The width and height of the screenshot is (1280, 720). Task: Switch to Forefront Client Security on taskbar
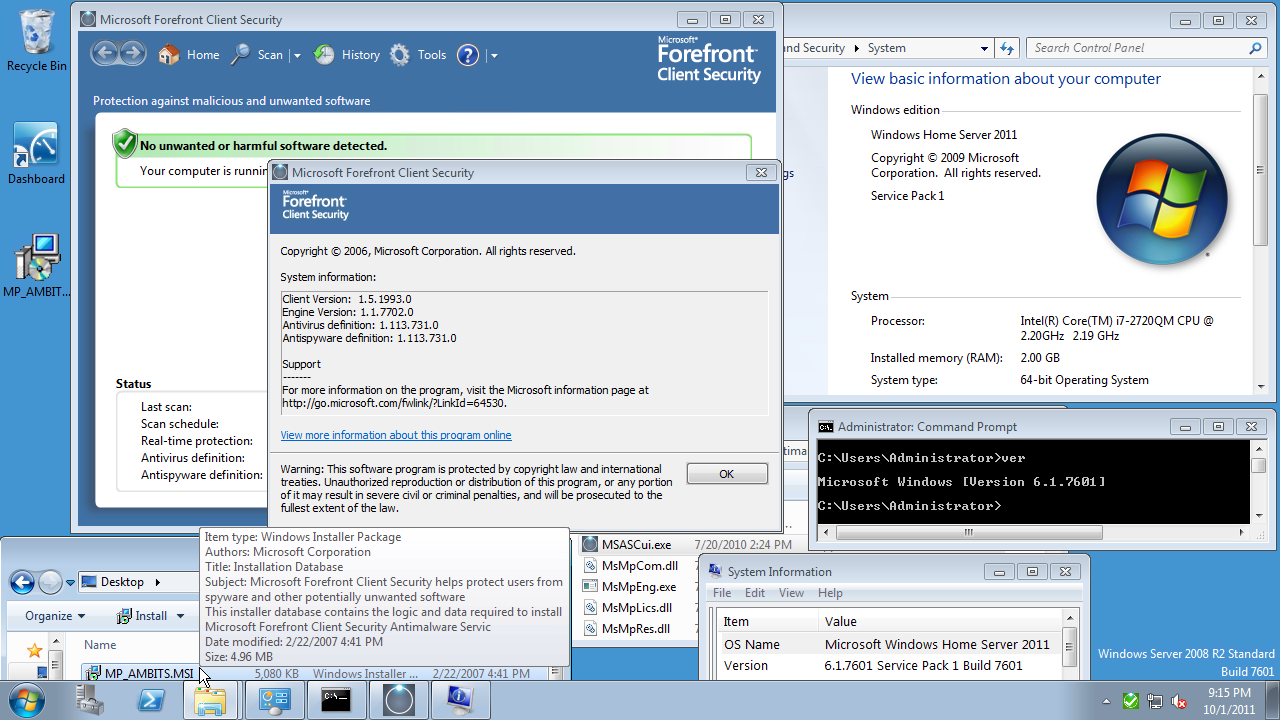coord(397,701)
